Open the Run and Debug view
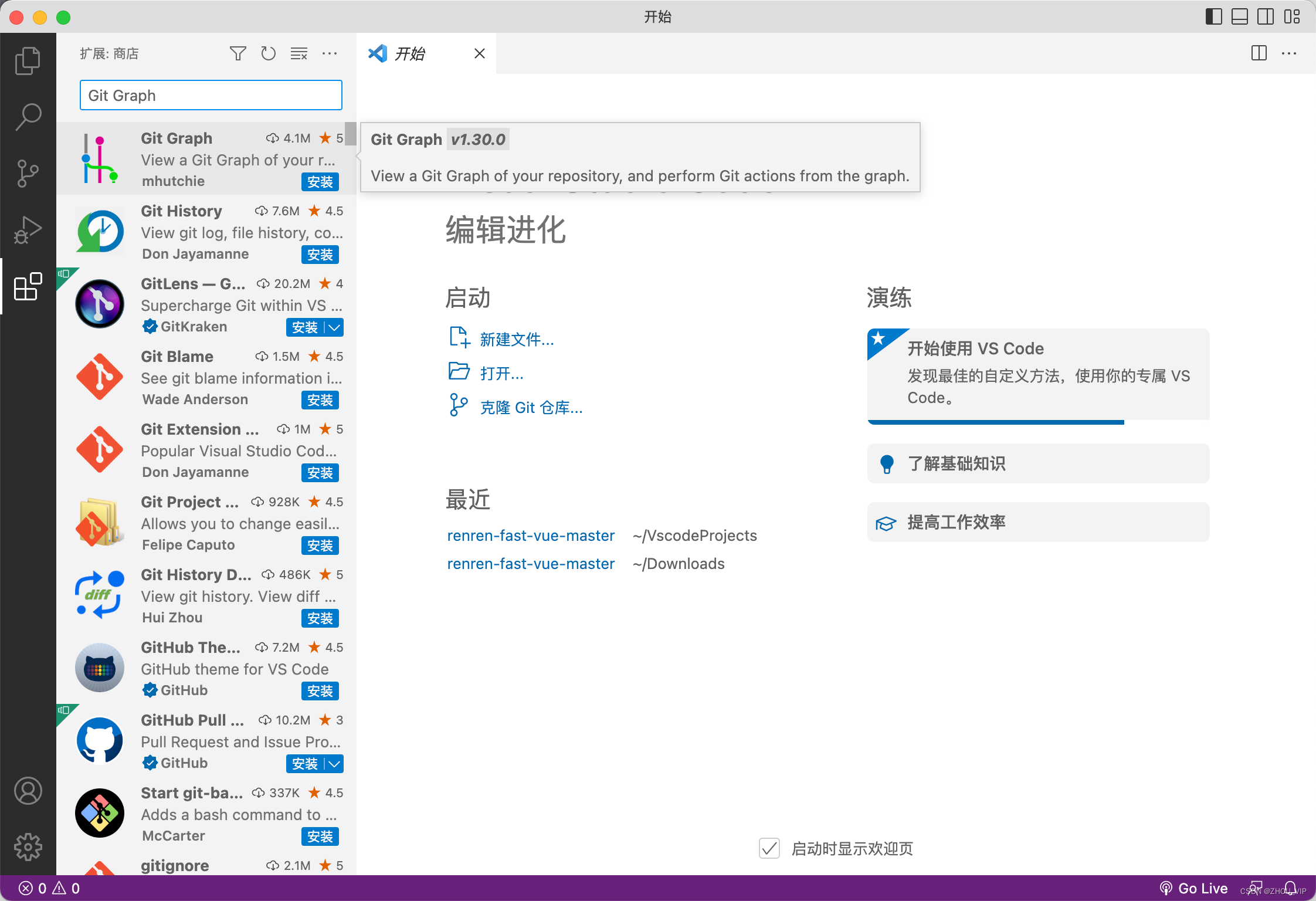This screenshot has width=1316, height=901. [28, 229]
